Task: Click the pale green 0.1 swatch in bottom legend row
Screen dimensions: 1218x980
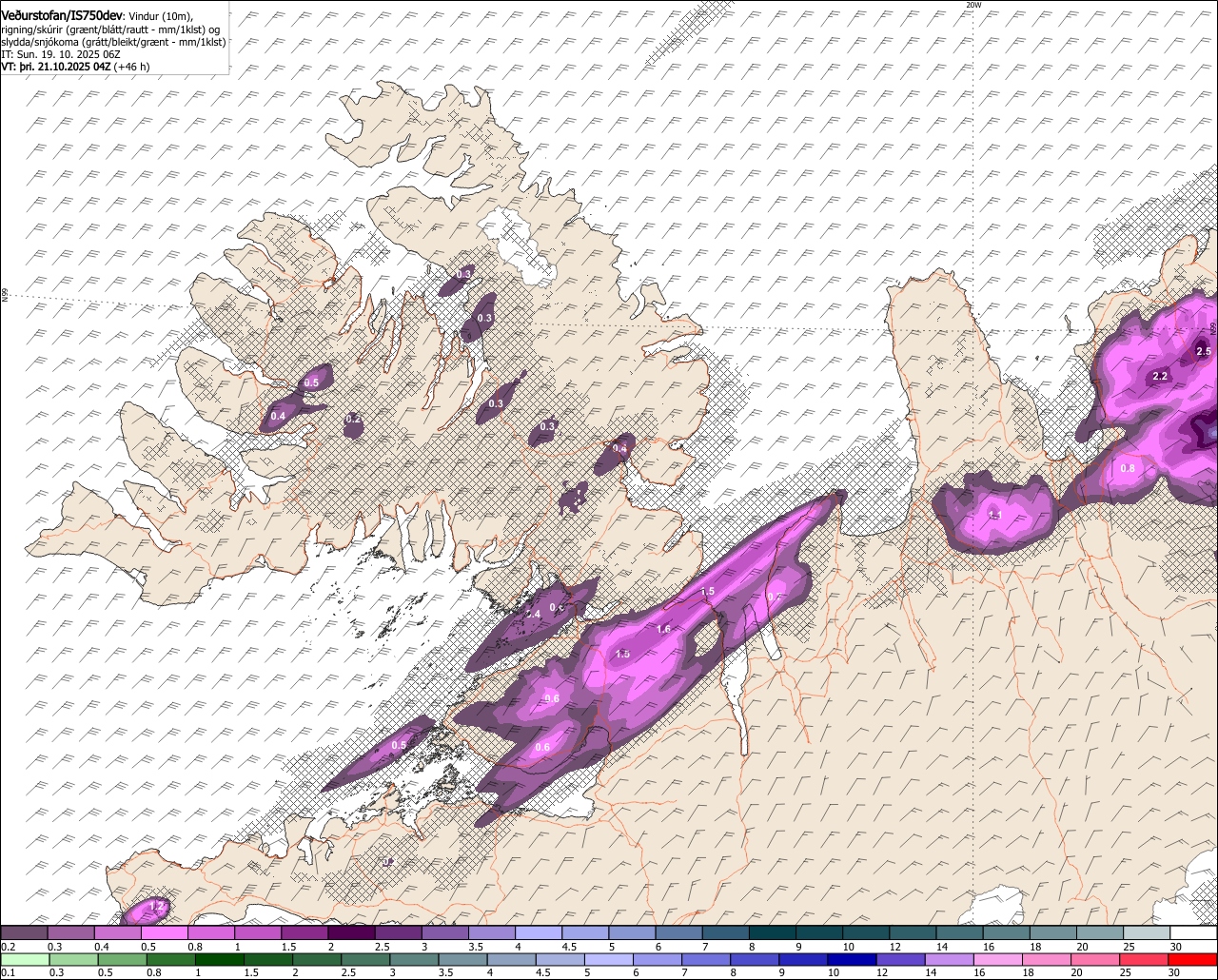Action: 24,959
